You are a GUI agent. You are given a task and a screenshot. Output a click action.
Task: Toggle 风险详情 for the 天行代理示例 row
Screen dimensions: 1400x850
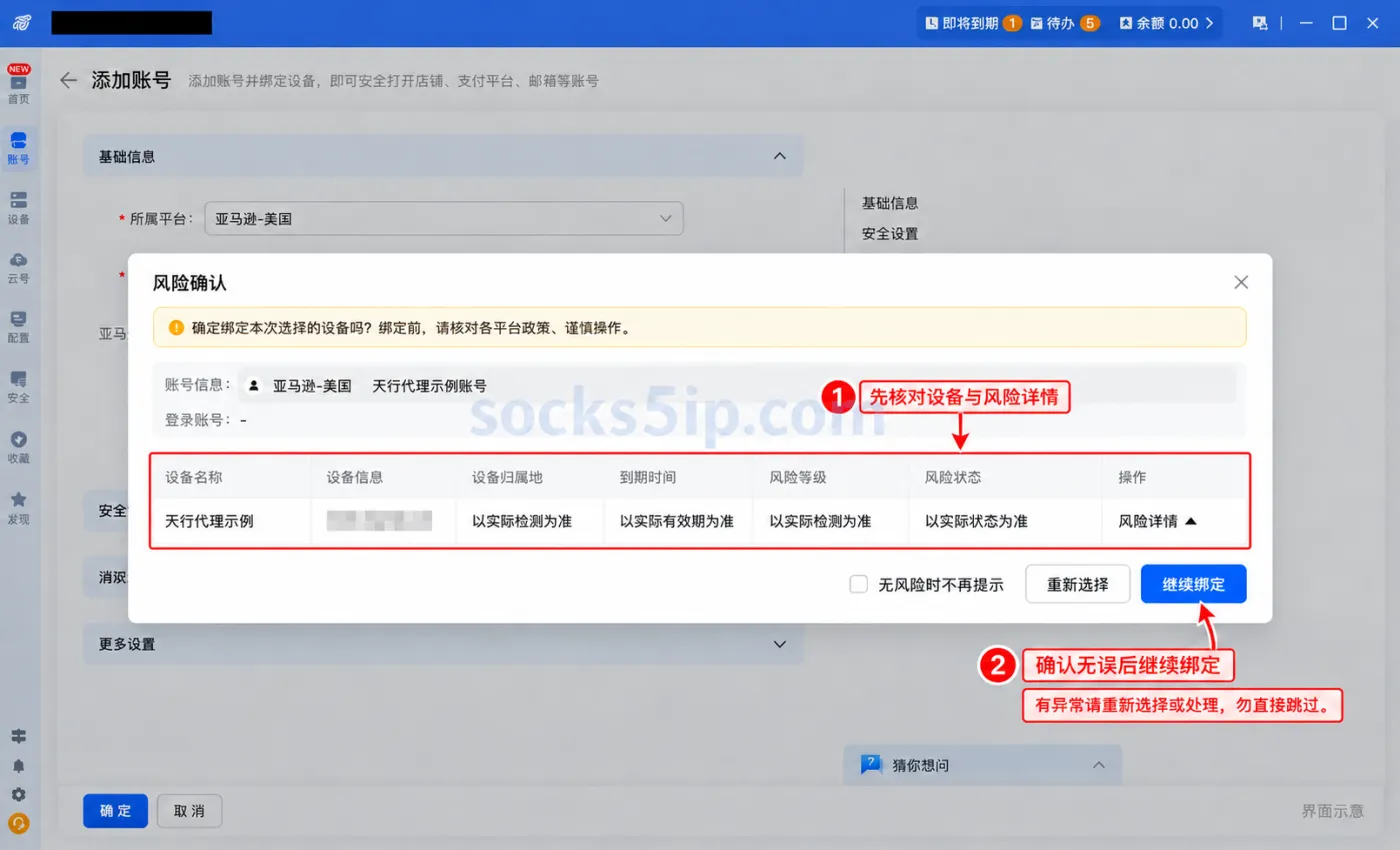1157,521
